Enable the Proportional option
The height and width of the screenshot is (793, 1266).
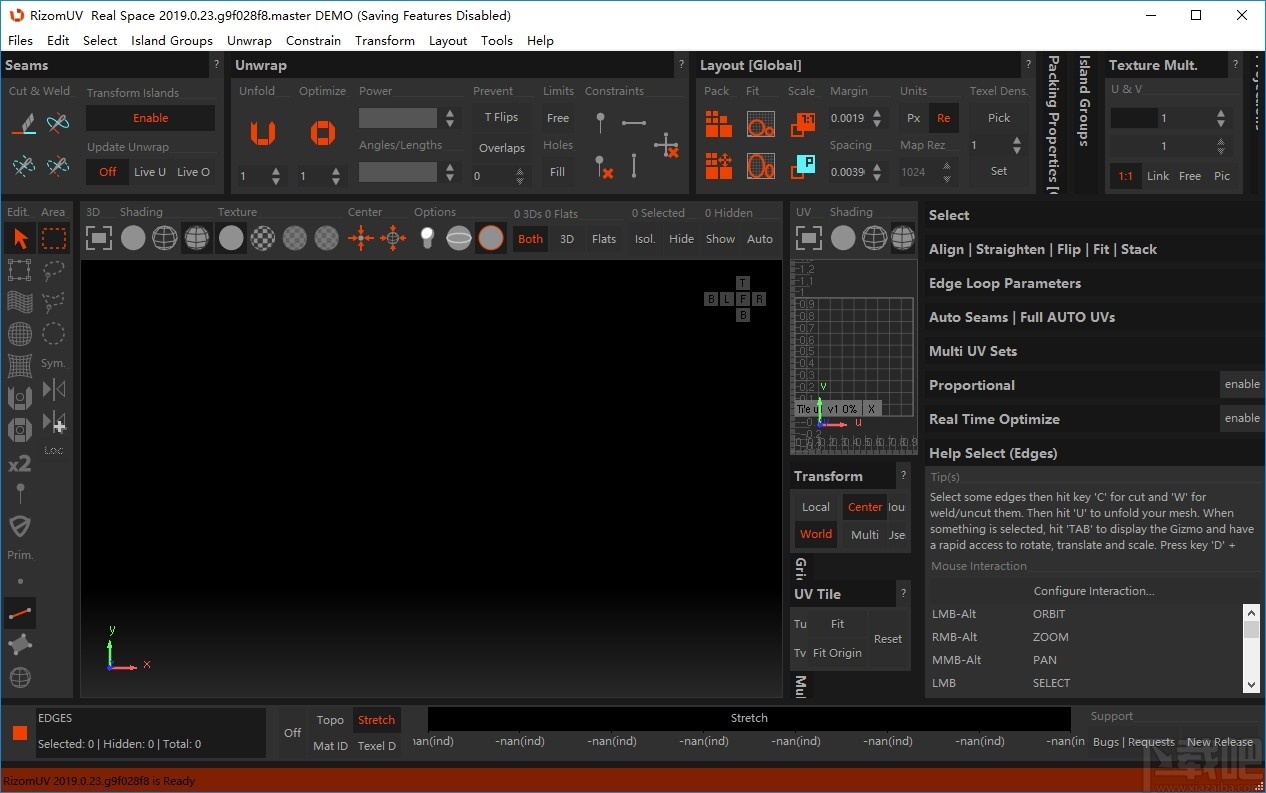pos(1242,385)
